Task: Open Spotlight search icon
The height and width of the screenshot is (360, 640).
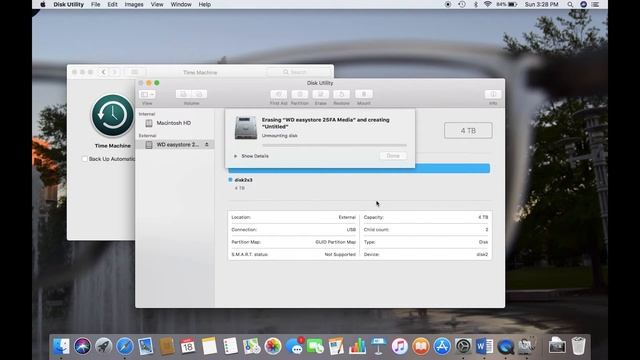Action: pos(570,4)
